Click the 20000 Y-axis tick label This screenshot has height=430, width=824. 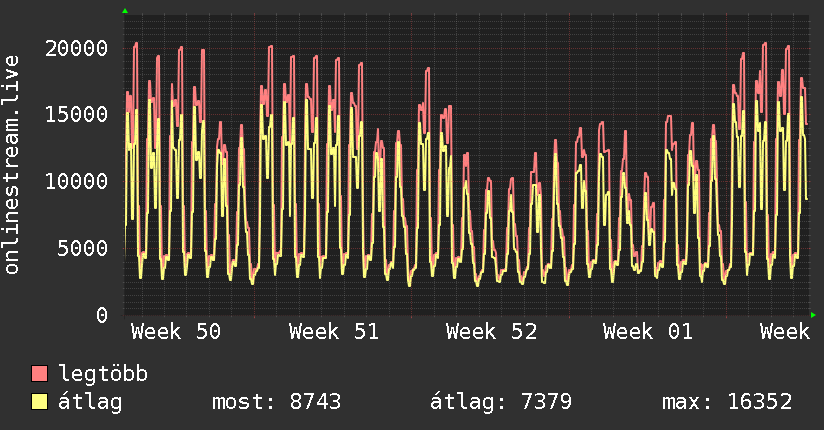pyautogui.click(x=78, y=48)
